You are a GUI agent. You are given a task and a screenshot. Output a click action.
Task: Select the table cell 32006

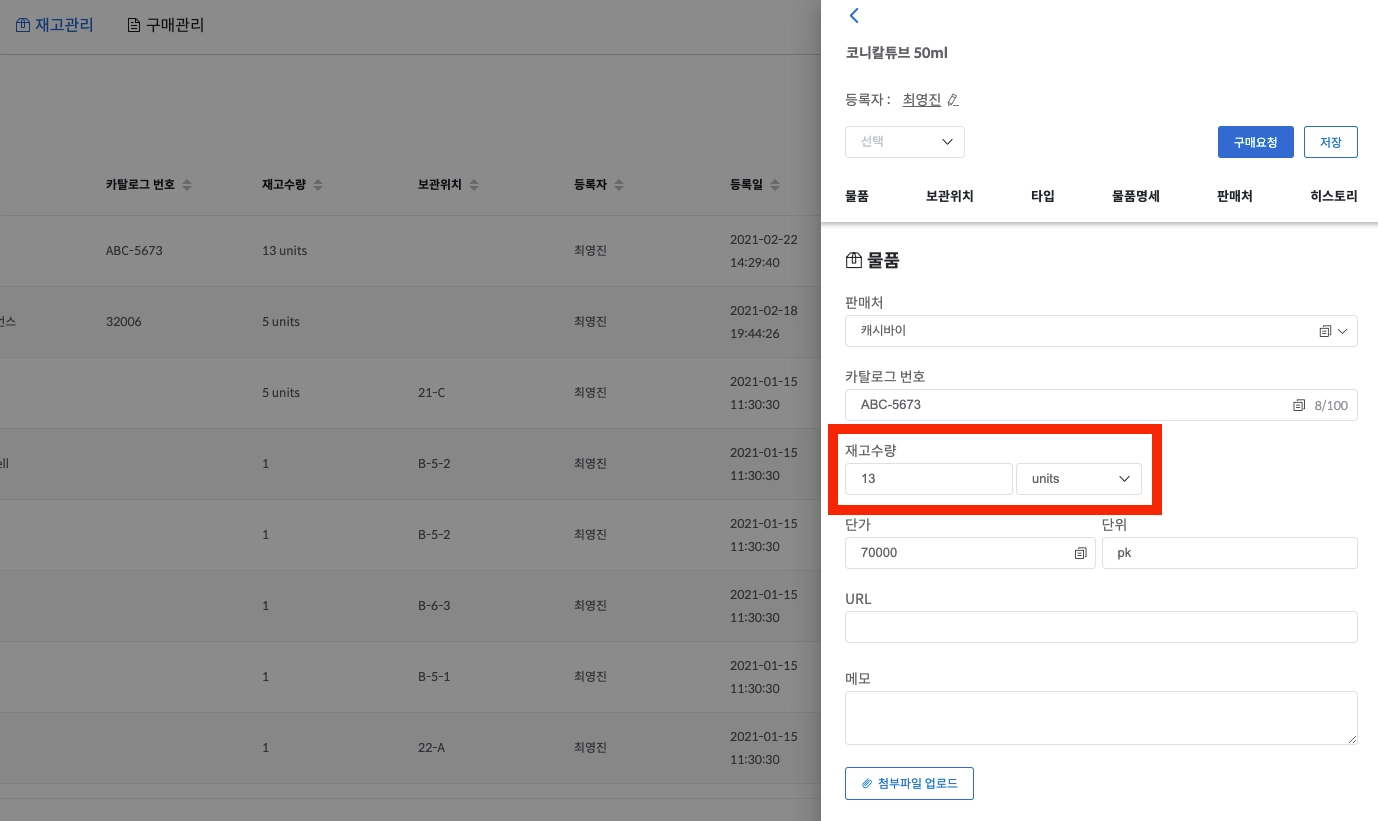(124, 322)
